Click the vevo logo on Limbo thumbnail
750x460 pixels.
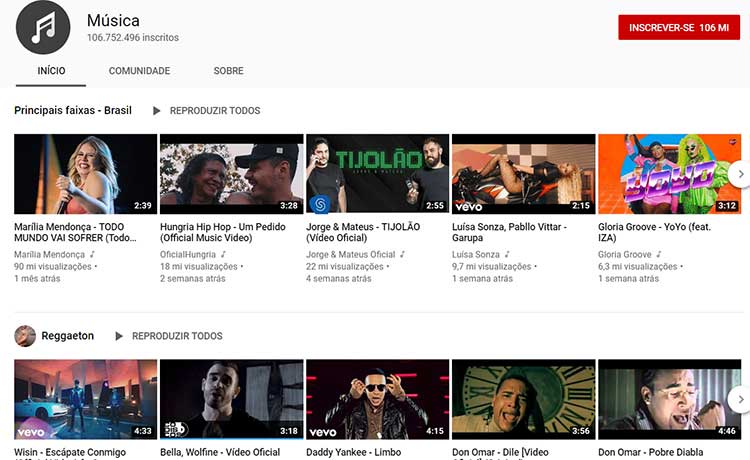pos(323,432)
